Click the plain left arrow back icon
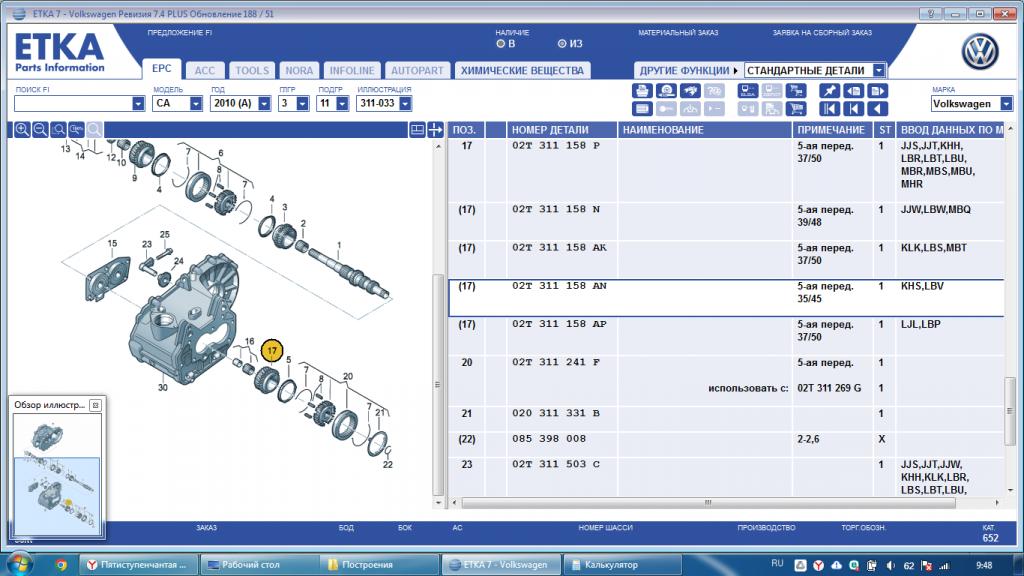The height and width of the screenshot is (576, 1024). point(878,109)
